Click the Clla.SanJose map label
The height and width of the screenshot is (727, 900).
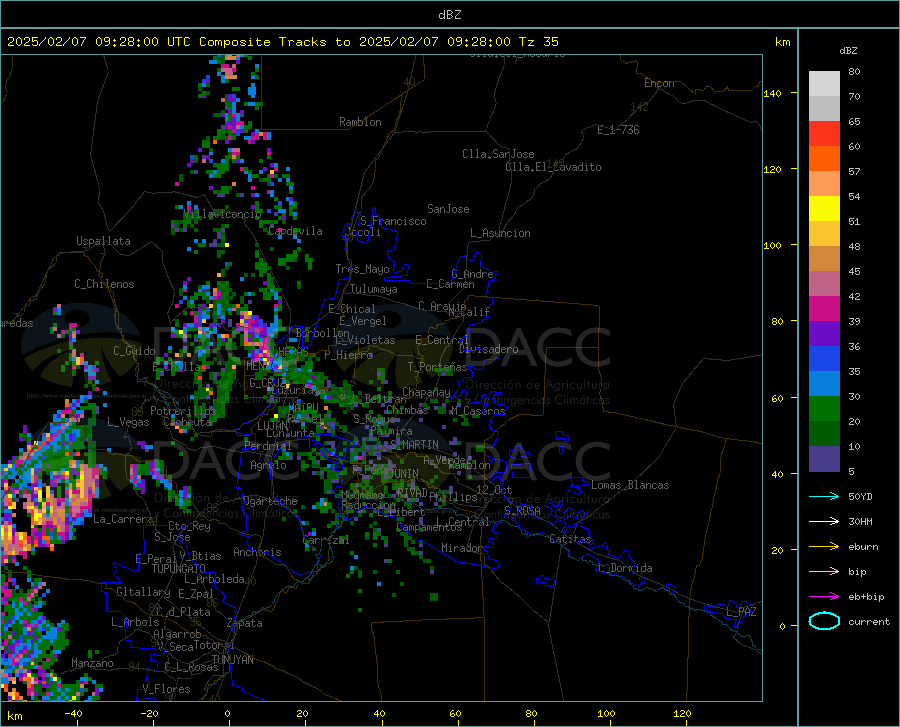point(498,154)
